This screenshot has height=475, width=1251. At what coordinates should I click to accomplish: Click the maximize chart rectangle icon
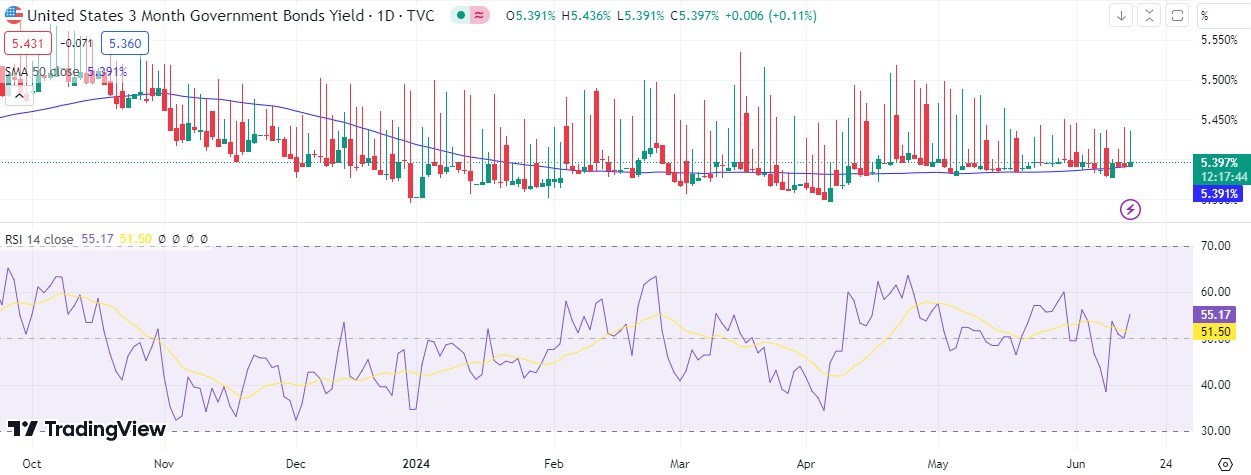(1177, 15)
